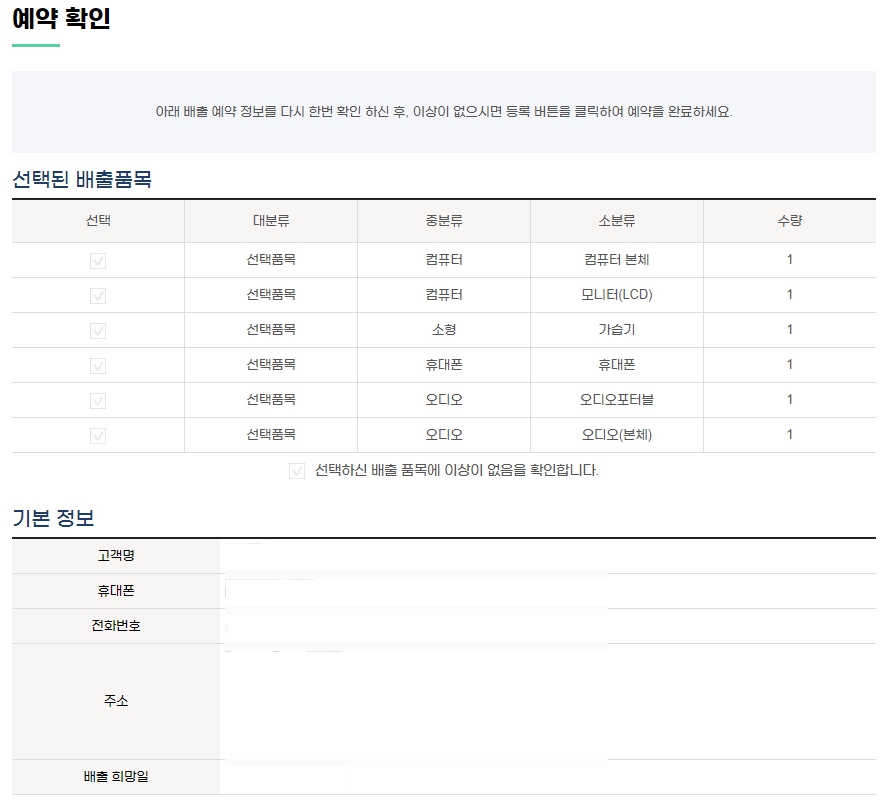This screenshot has width=886, height=803.
Task: Click the 수량 column header
Action: click(x=790, y=220)
